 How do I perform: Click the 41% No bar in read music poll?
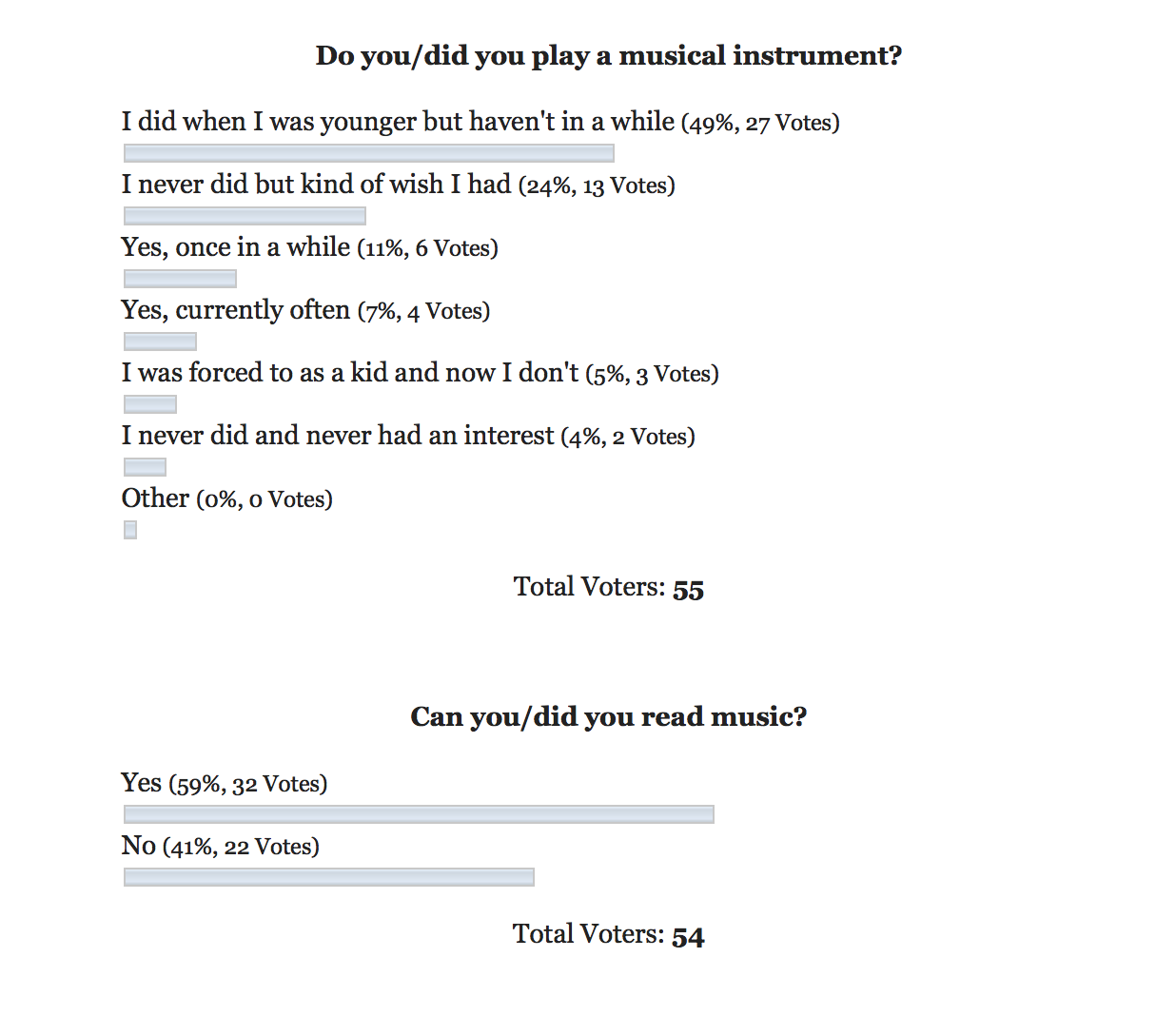tap(329, 877)
